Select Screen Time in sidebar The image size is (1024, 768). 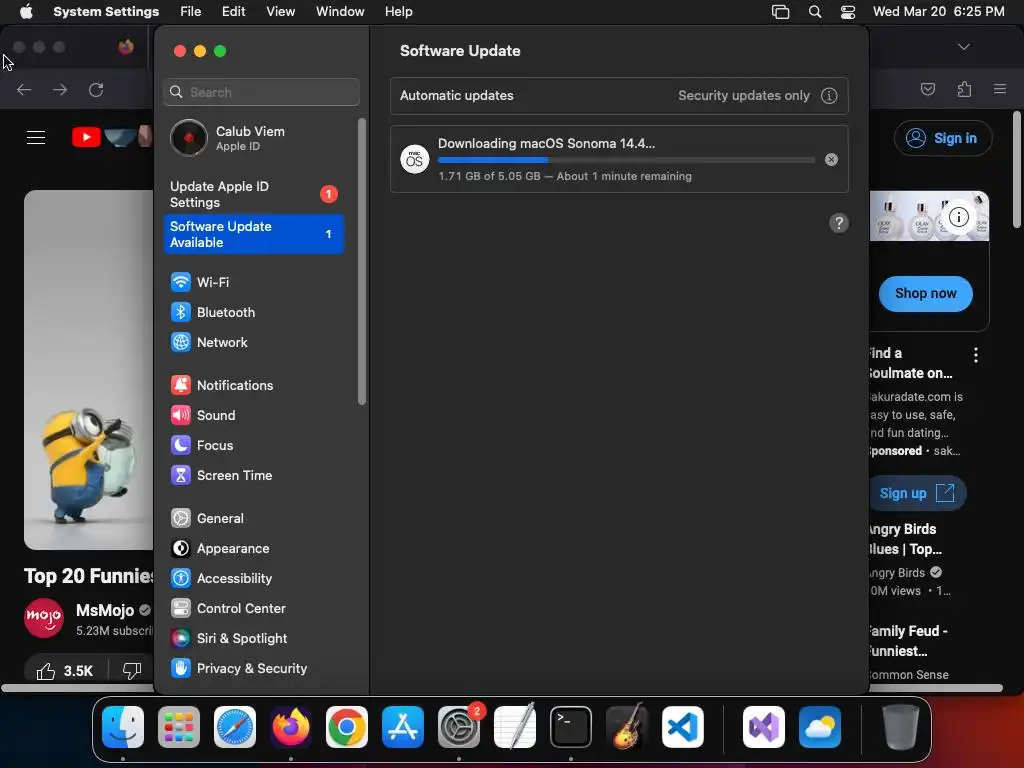253,475
